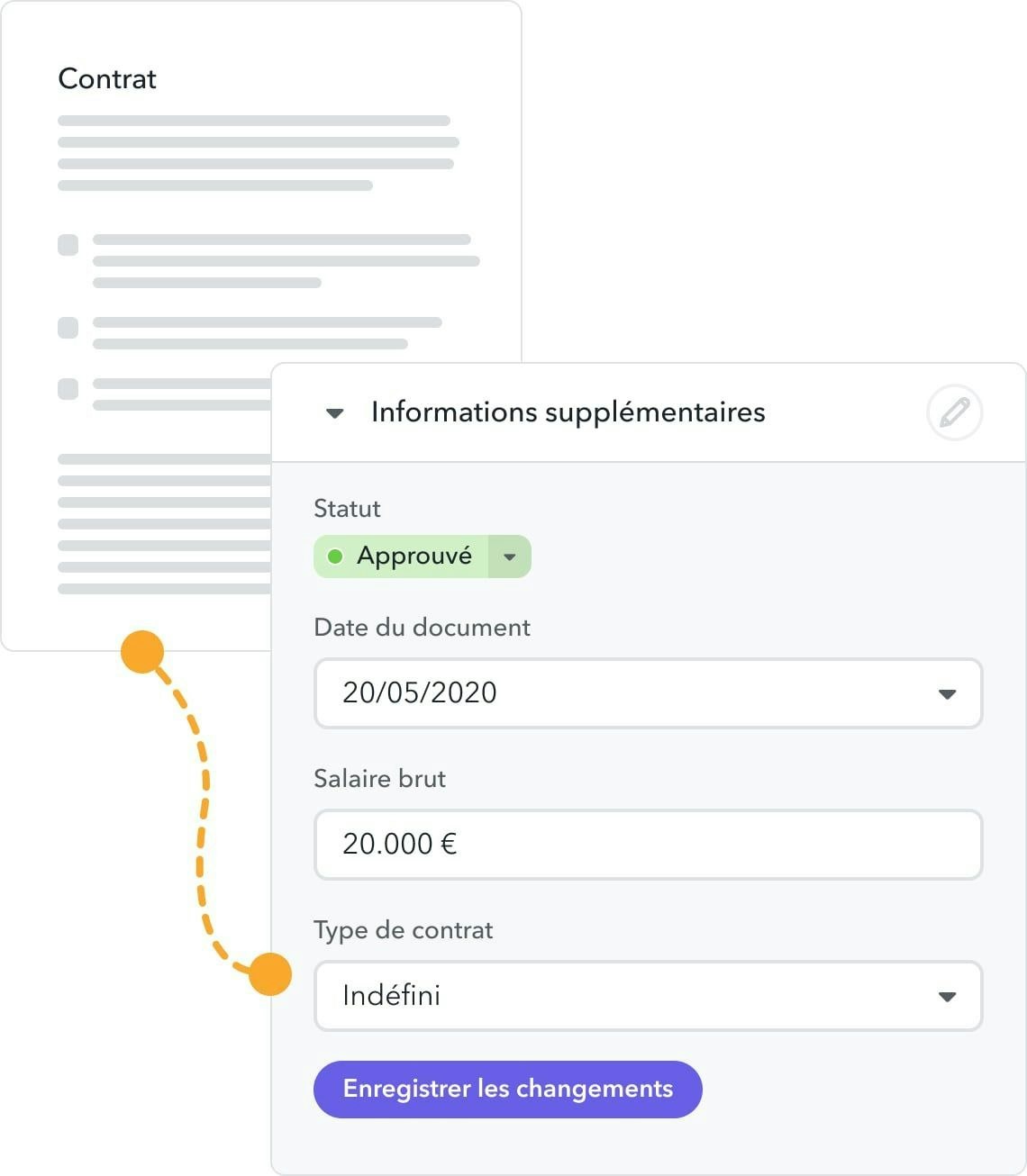This screenshot has width=1027, height=1176.
Task: Collapse the Informations supplémentaires section triangle
Action: [x=335, y=413]
